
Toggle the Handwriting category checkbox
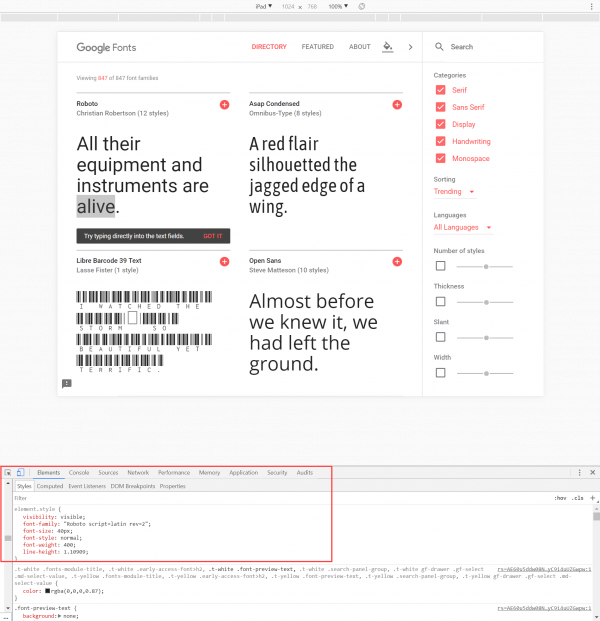(x=440, y=141)
